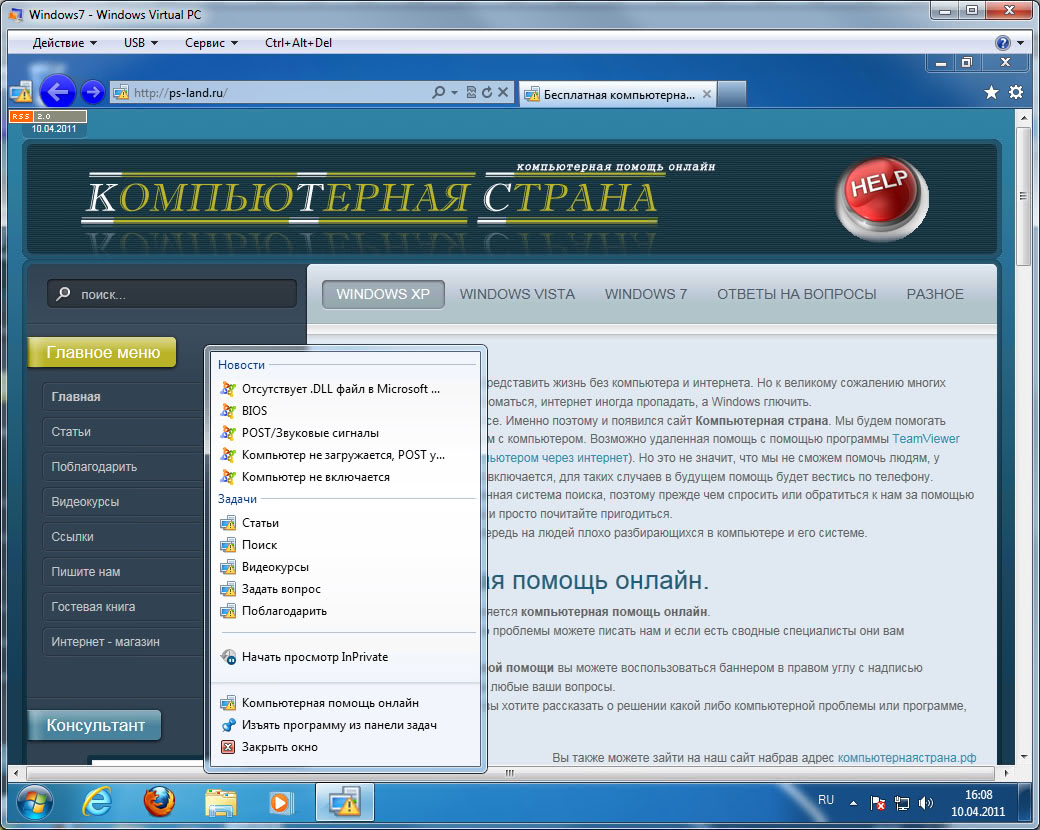Click the red HELP button banner

(x=881, y=197)
